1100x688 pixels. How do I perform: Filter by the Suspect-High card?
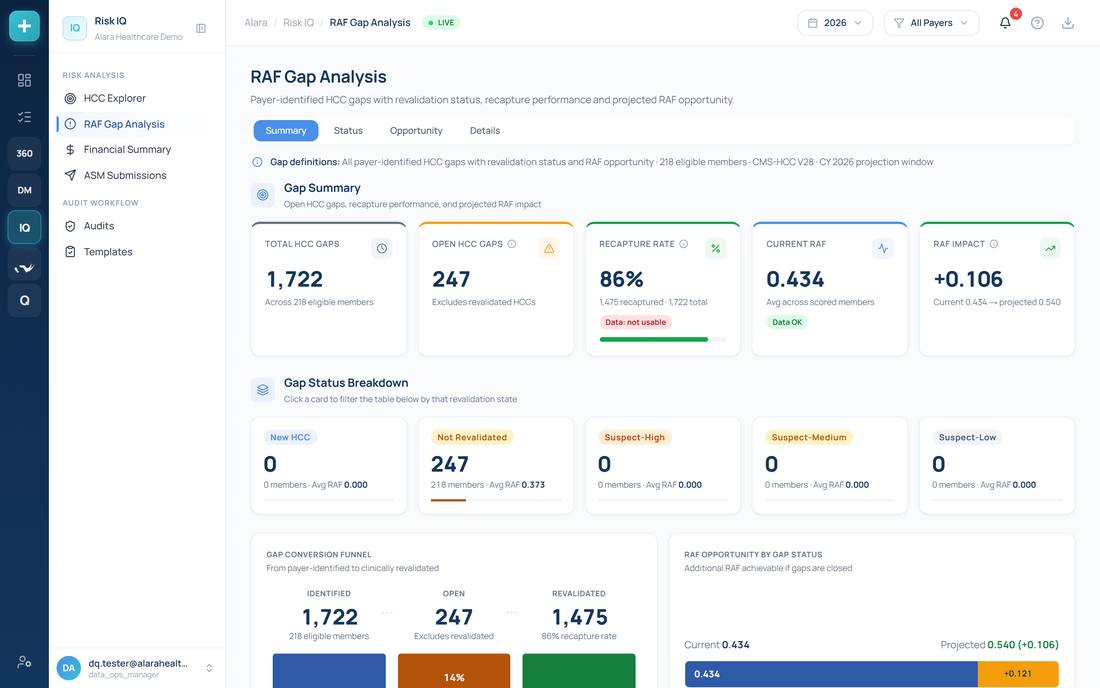tap(662, 466)
